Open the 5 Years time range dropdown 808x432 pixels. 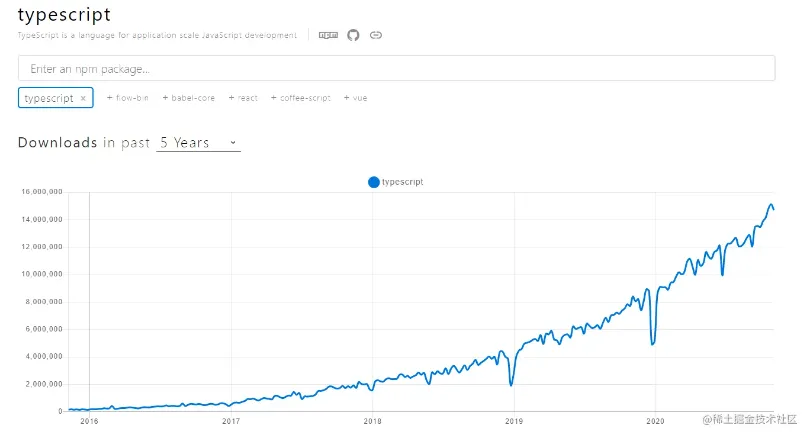[198, 143]
